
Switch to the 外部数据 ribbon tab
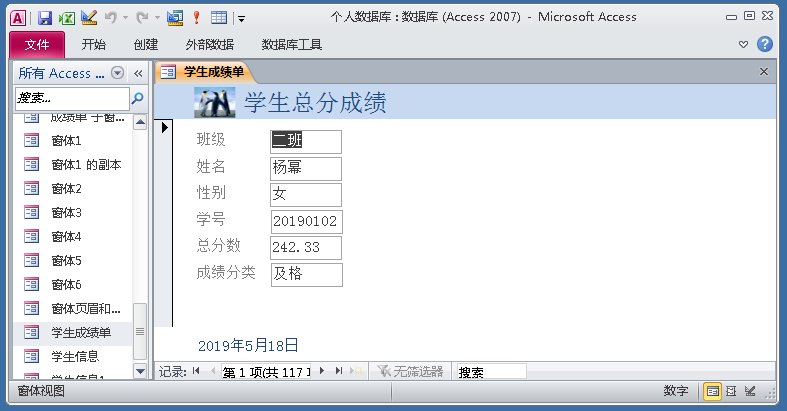[x=210, y=45]
